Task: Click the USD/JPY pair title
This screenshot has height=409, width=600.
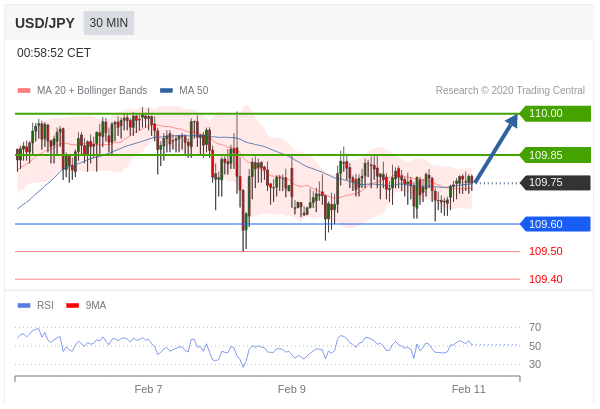Action: pos(45,23)
